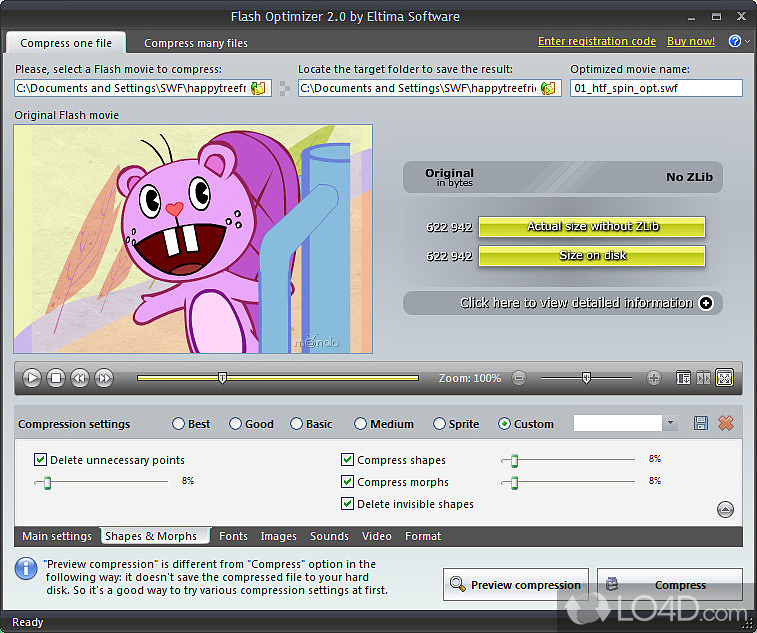This screenshot has width=757, height=633.
Task: Switch to the Compress many files tab
Action: tap(196, 43)
